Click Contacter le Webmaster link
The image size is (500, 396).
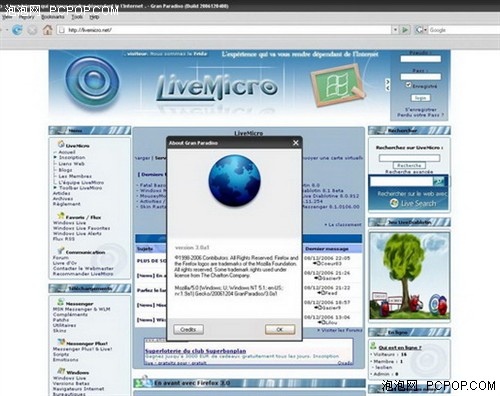83,268
